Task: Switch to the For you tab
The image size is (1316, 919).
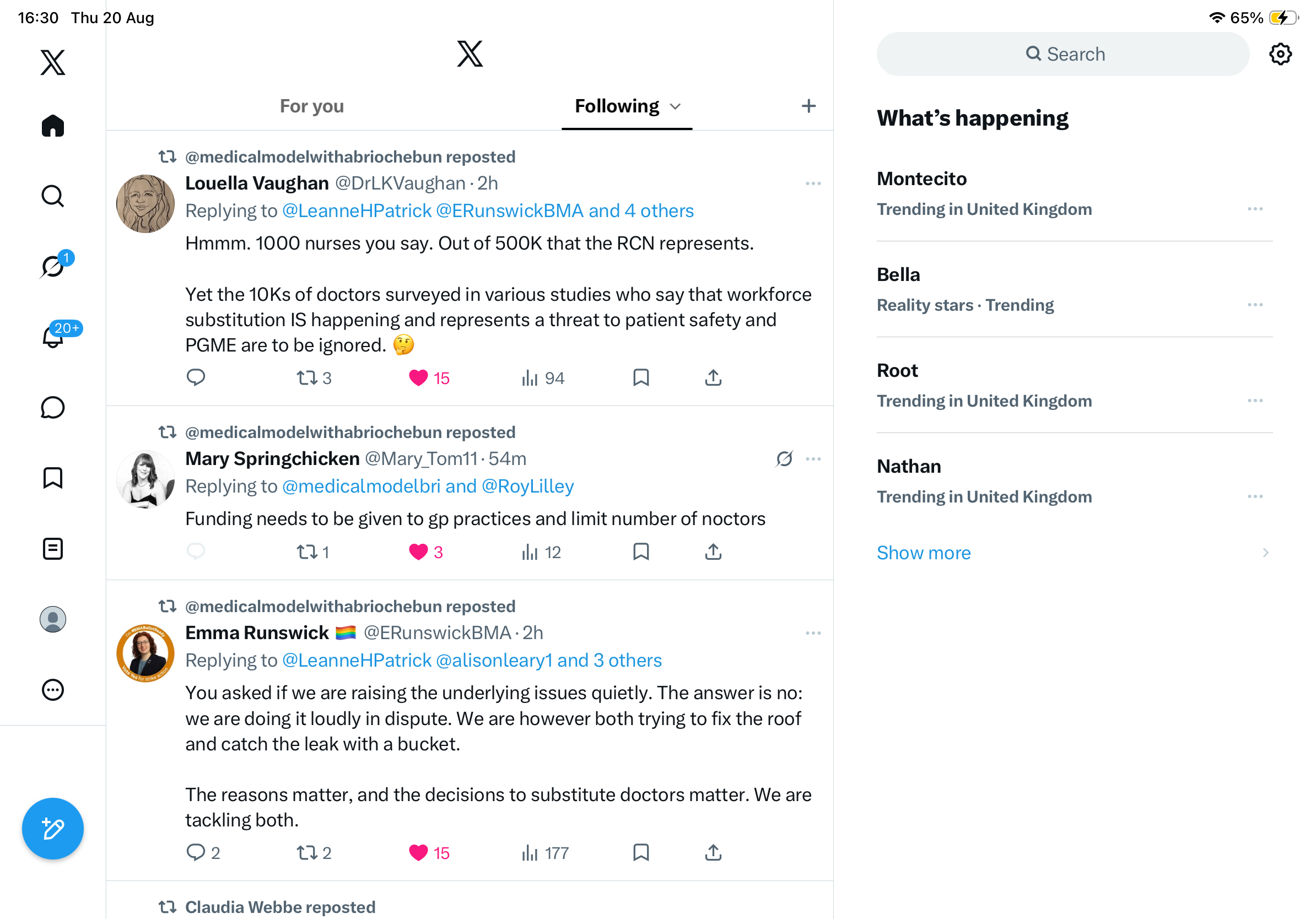Action: [312, 106]
